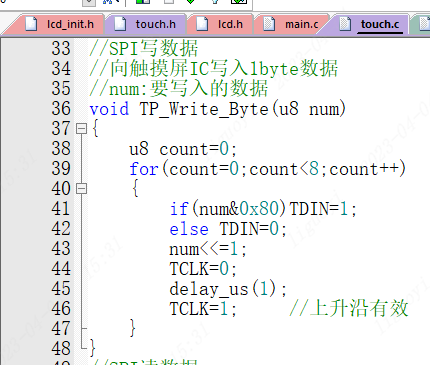Click the '//num:要写入的数据' comment
This screenshot has height=365, width=430.
tap(179, 88)
